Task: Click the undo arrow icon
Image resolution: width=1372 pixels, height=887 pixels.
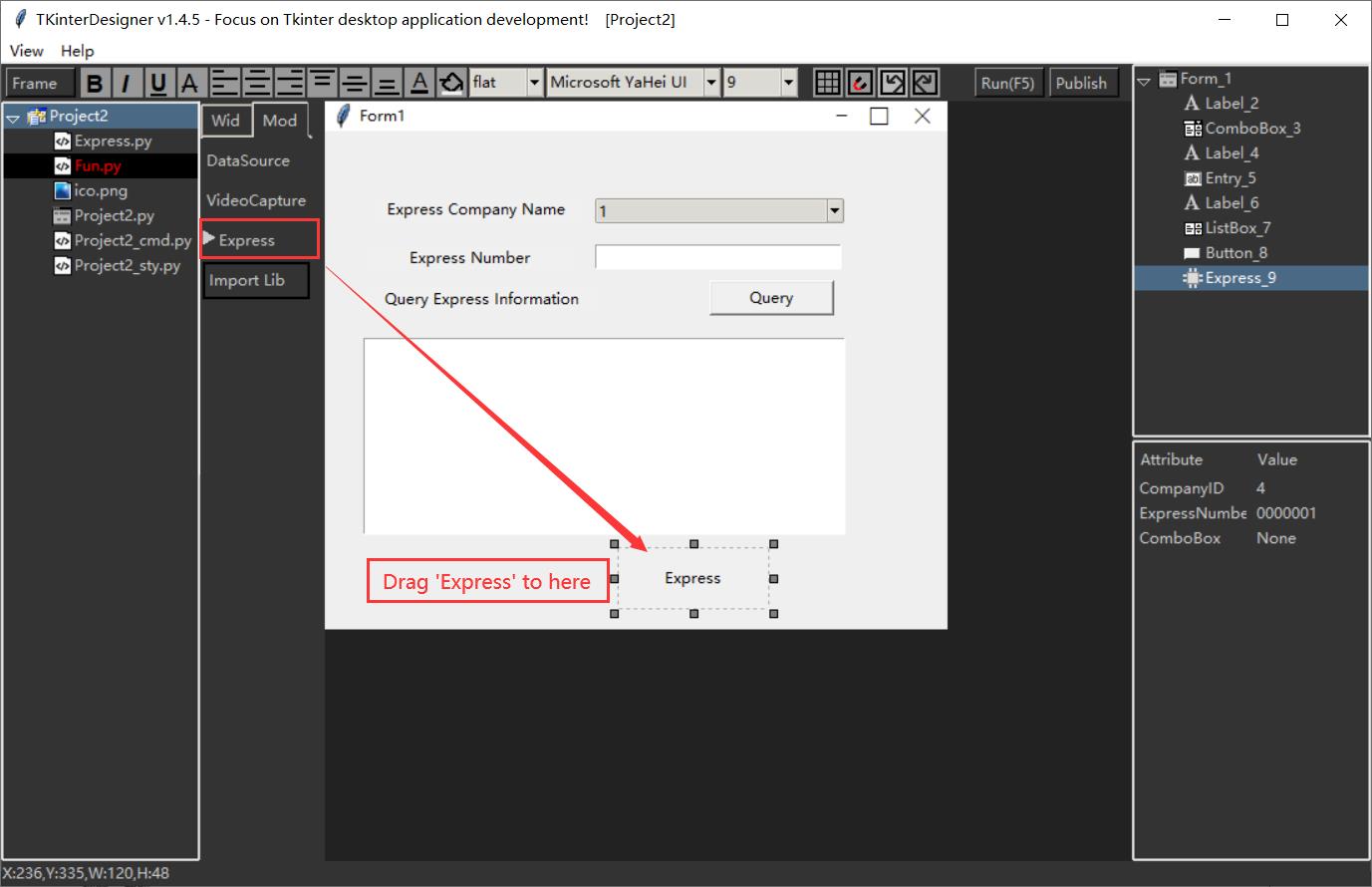Action: pyautogui.click(x=893, y=83)
